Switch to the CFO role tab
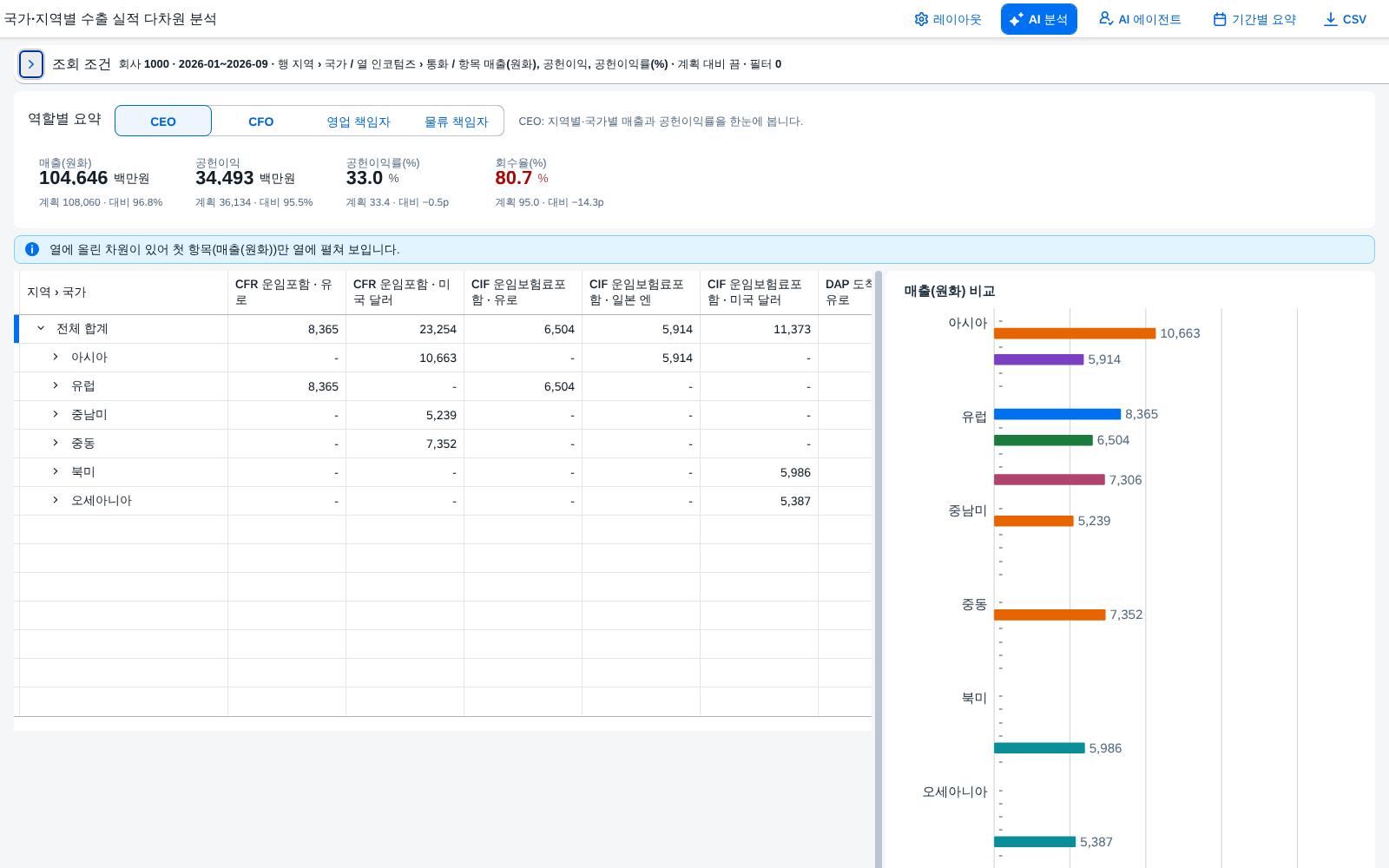 click(x=261, y=121)
